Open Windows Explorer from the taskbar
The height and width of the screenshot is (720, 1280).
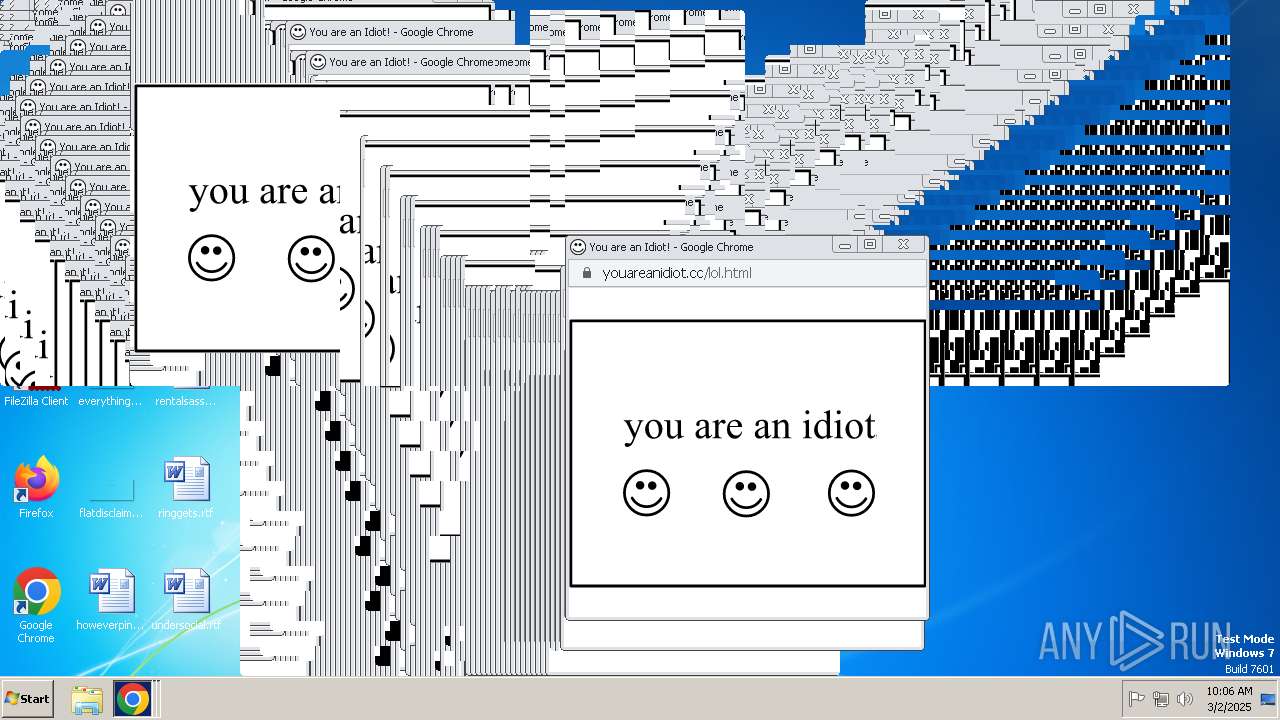click(x=87, y=699)
